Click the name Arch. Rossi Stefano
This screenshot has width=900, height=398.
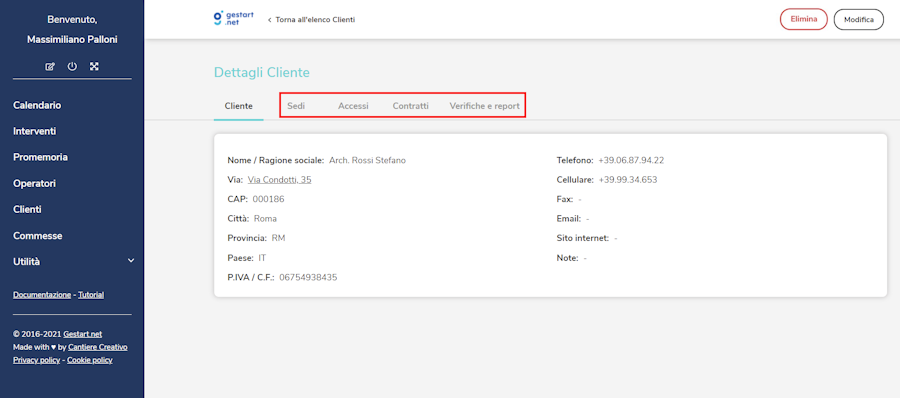367,160
